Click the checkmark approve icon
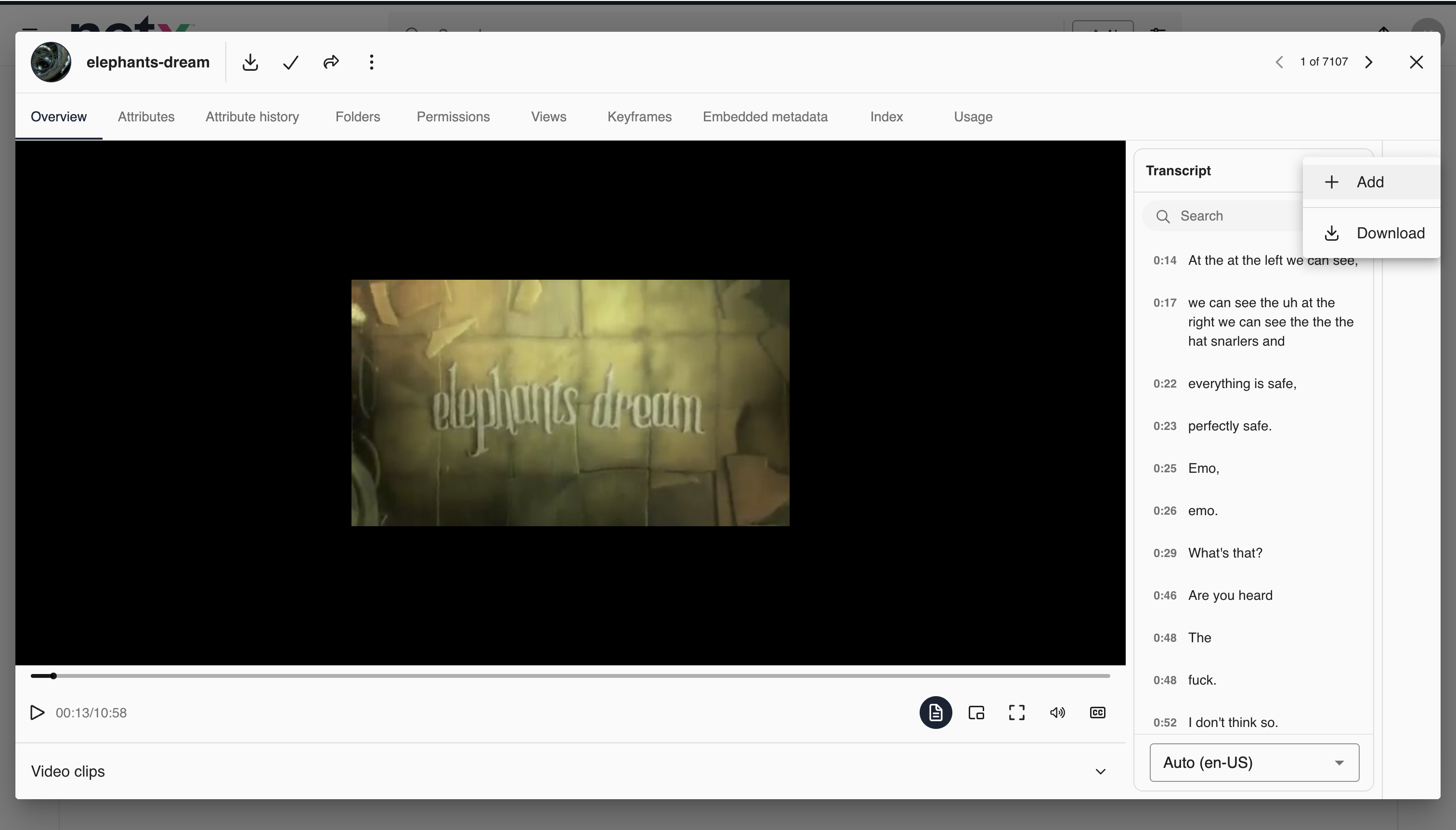Image resolution: width=1456 pixels, height=830 pixels. [x=291, y=62]
